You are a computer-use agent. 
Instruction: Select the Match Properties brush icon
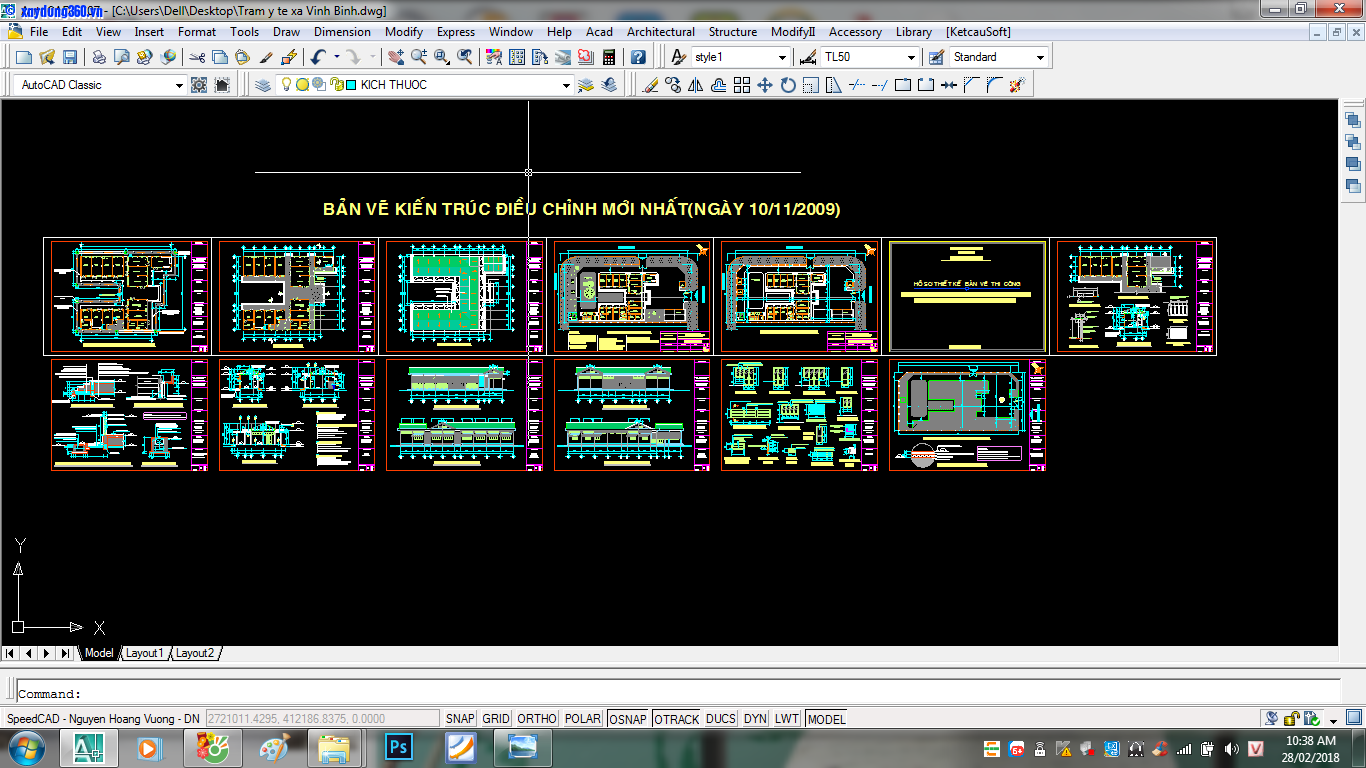[x=265, y=57]
